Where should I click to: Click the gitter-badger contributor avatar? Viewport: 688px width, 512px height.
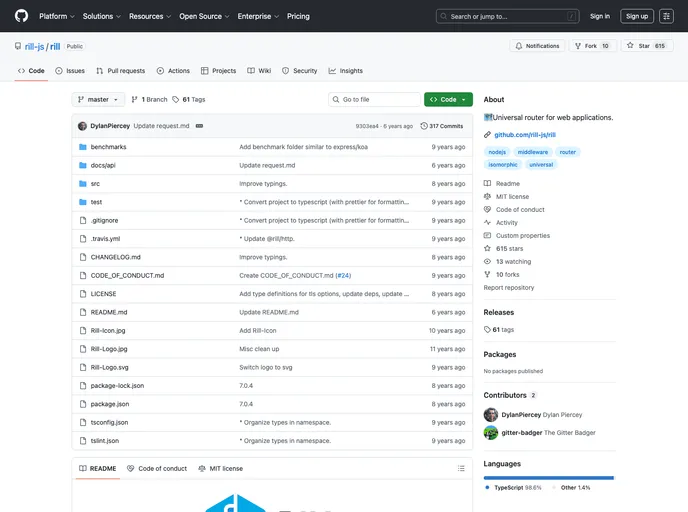point(491,433)
